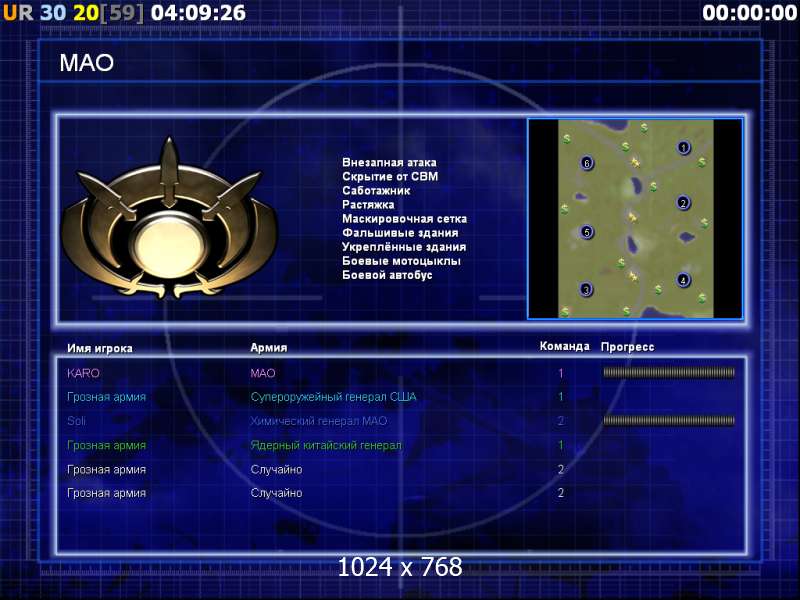Click the lowest star marker on minimap
Viewport: 800px width, 600px height.
click(633, 277)
